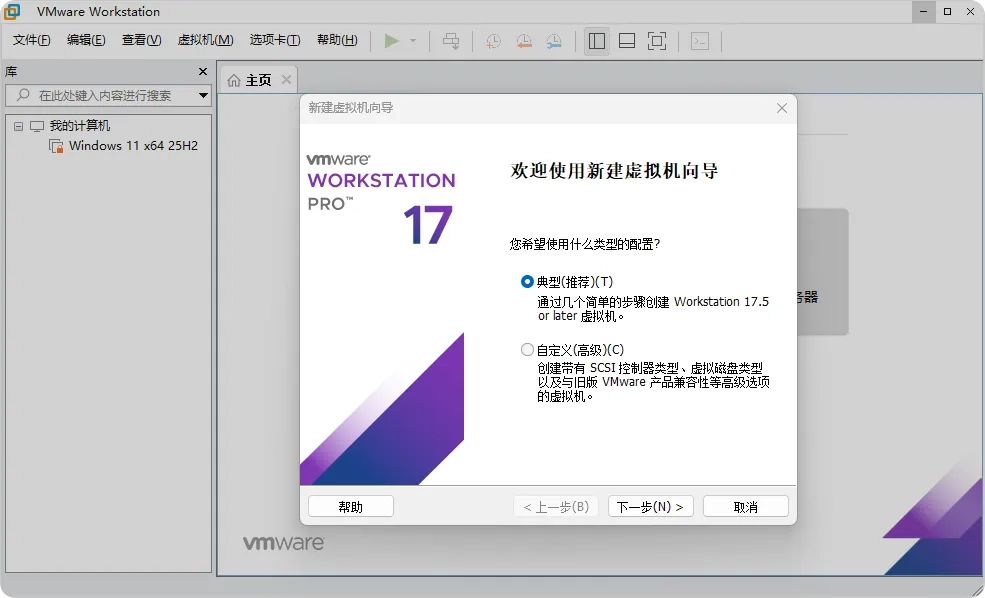Click the disabled < 上一步(B) button
985x598 pixels.
pyautogui.click(x=556, y=506)
